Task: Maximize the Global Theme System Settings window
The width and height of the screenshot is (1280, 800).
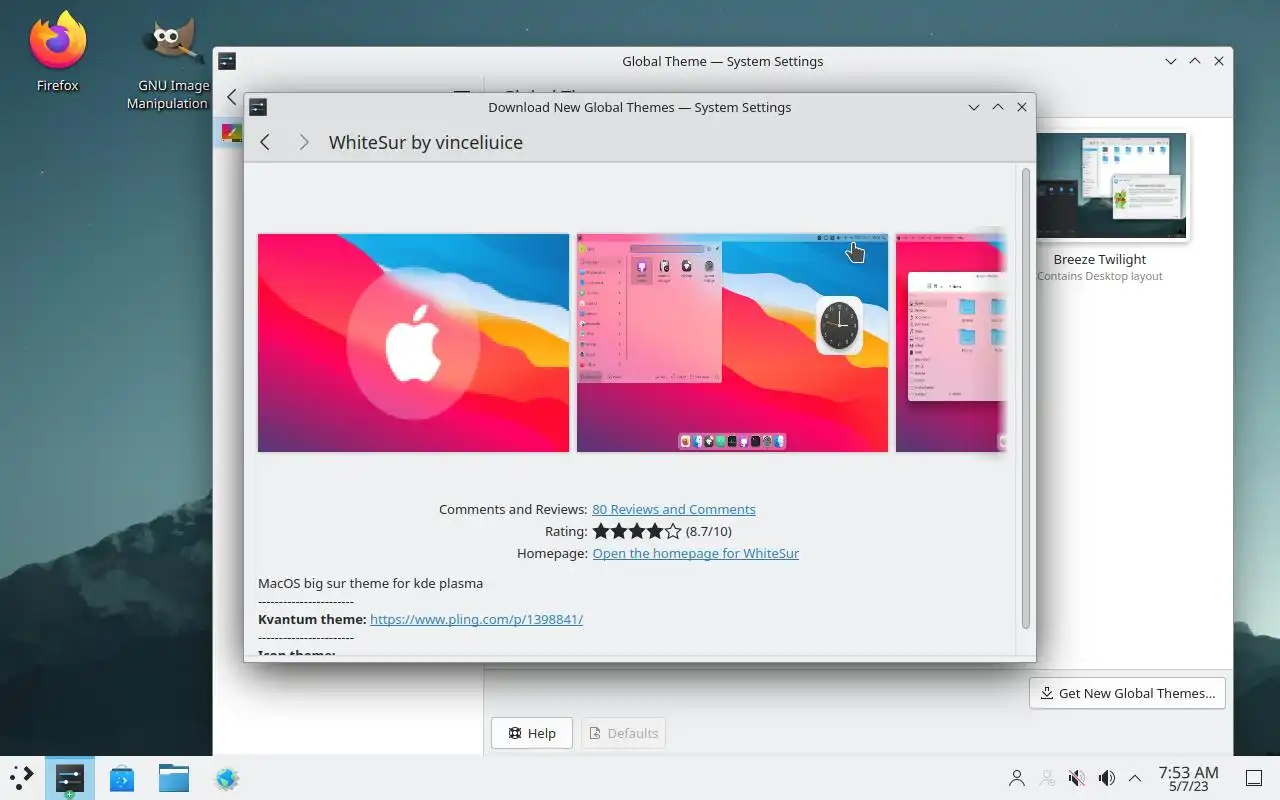Action: (1195, 61)
